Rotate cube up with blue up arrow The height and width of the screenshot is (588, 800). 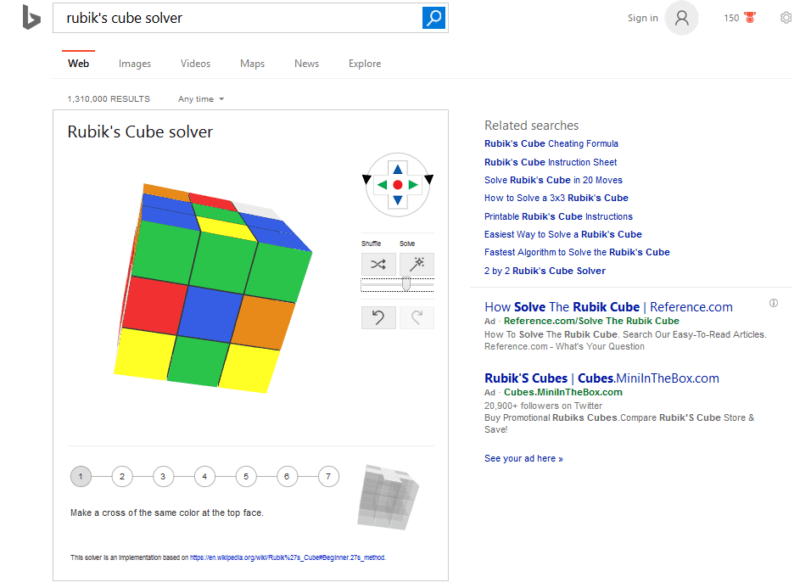click(x=398, y=169)
